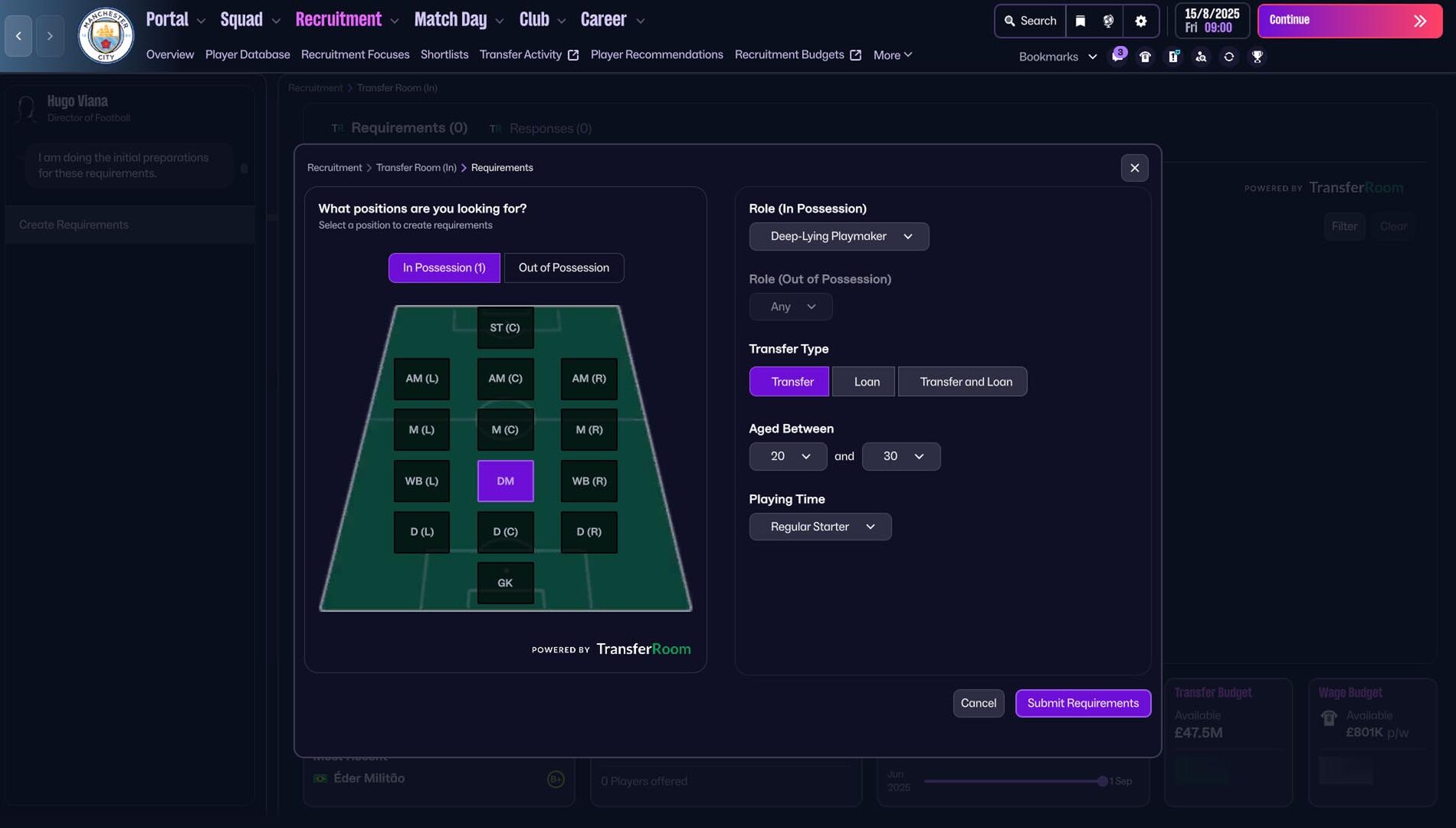This screenshot has height=828, width=1456.
Task: Open the world/globe icon in the top bar
Action: point(1109,21)
